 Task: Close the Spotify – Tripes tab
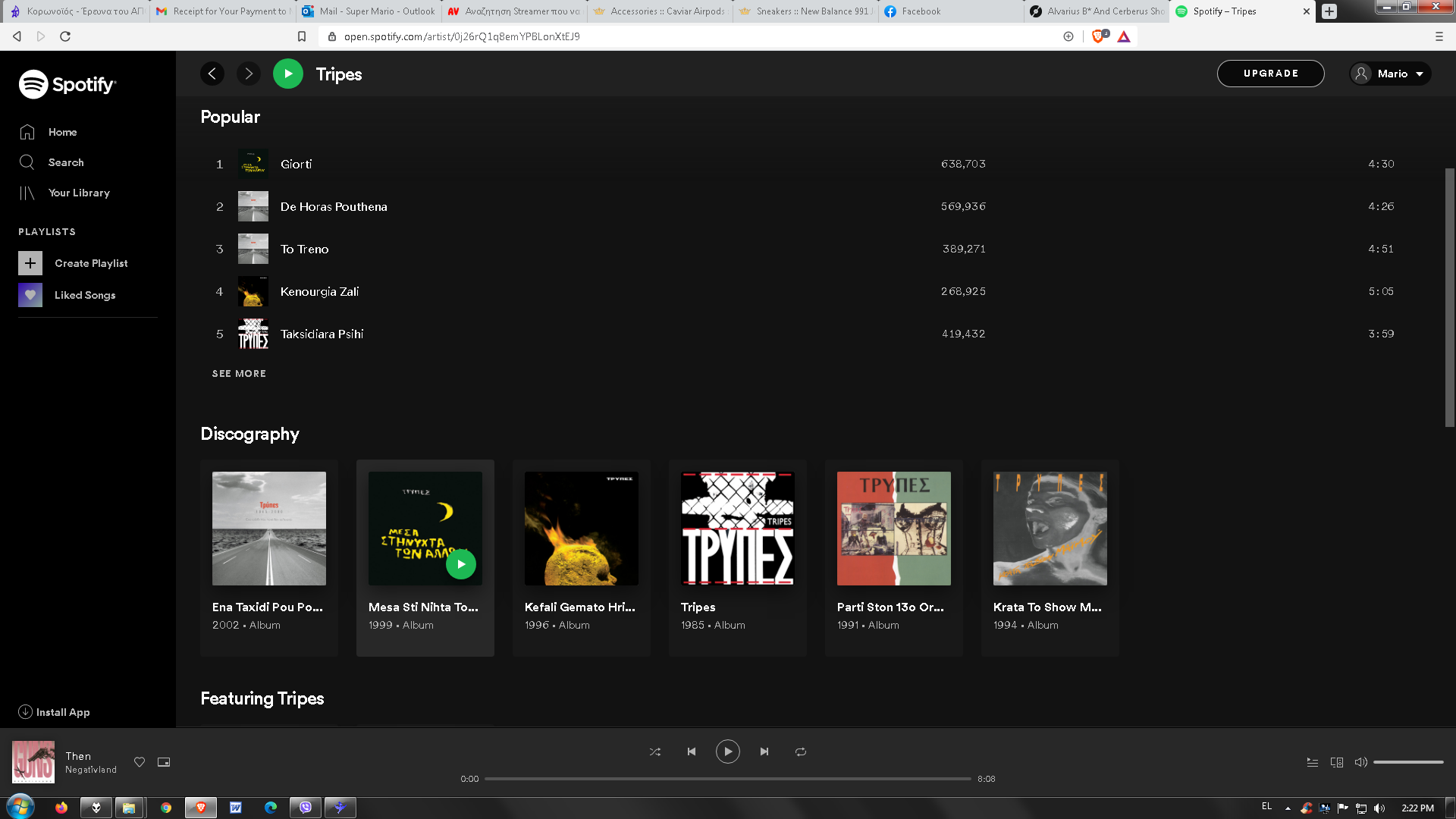coord(1306,11)
